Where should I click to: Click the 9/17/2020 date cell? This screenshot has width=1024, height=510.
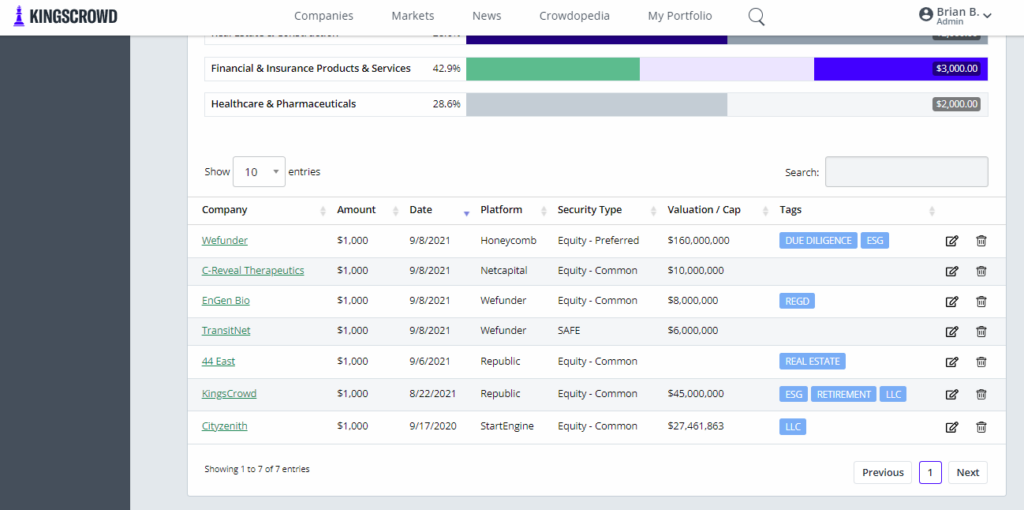tap(433, 426)
